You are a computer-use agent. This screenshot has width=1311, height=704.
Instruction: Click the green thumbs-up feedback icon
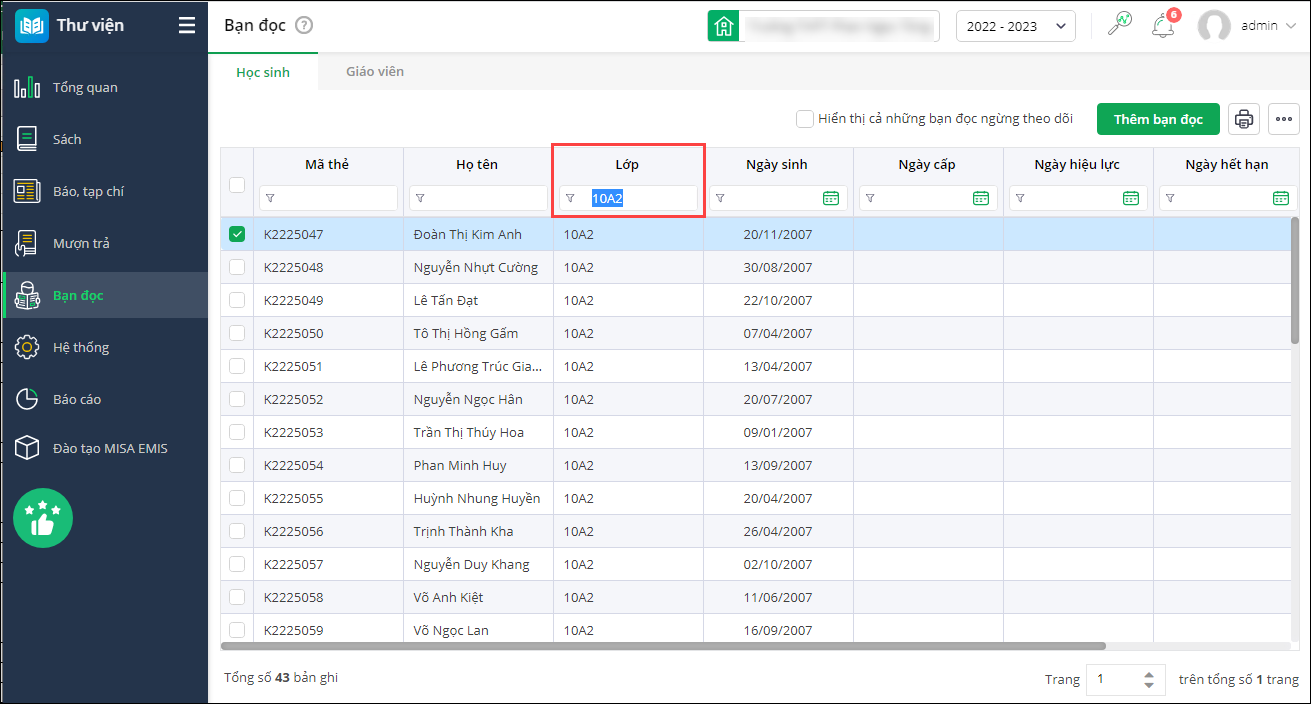[43, 518]
